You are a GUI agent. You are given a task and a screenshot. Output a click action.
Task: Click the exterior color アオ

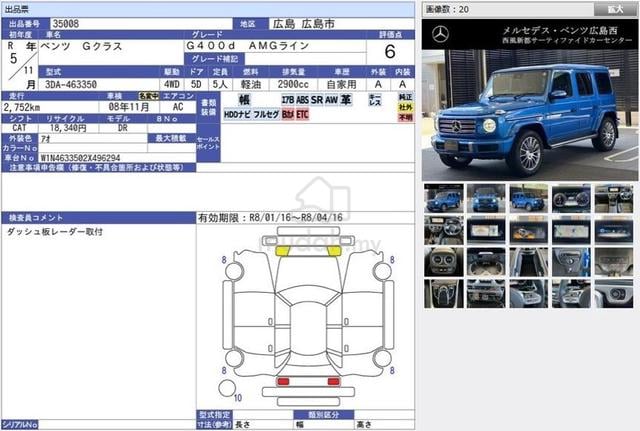click(45, 139)
